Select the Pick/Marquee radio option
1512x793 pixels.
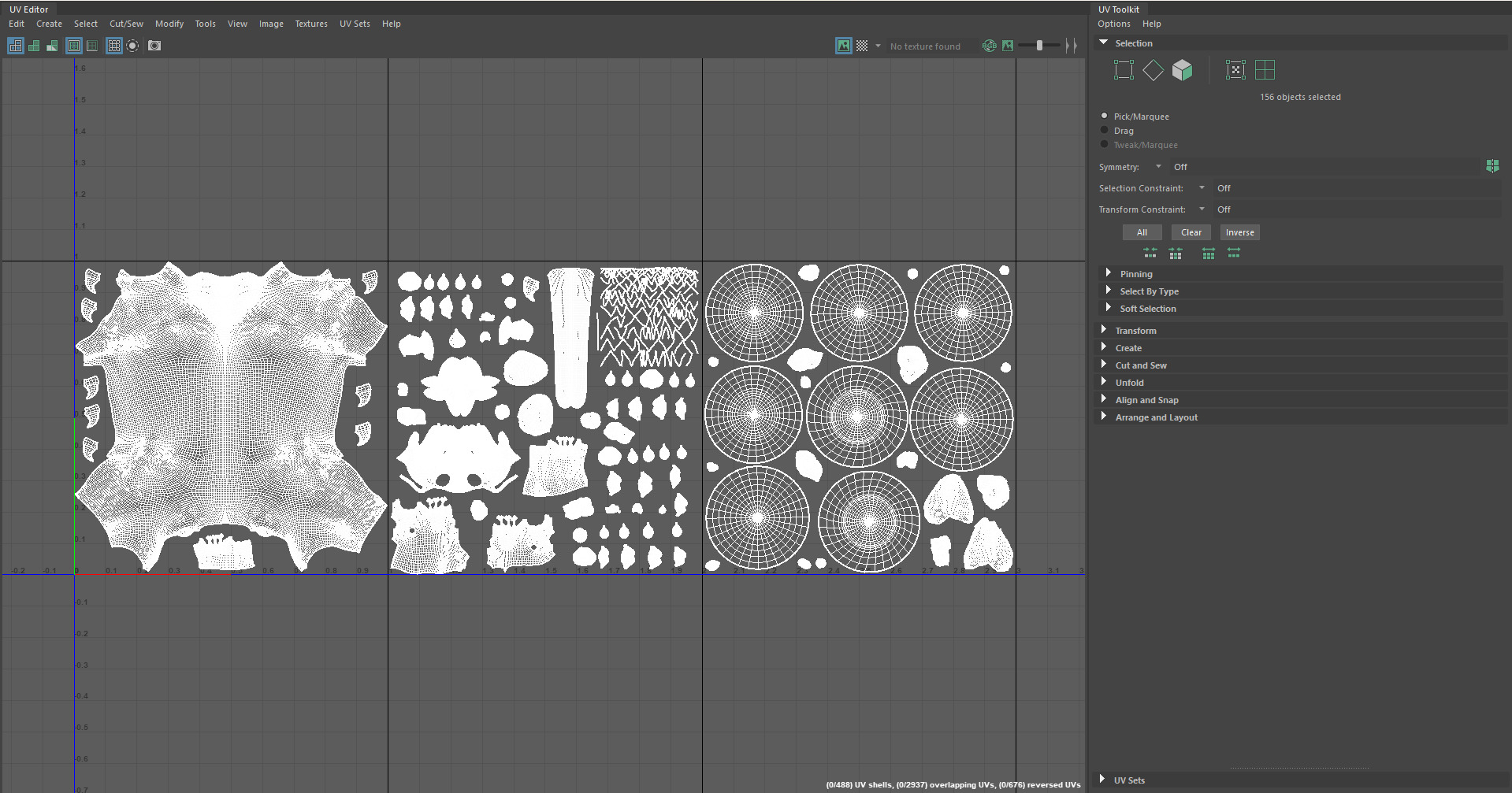pos(1105,116)
